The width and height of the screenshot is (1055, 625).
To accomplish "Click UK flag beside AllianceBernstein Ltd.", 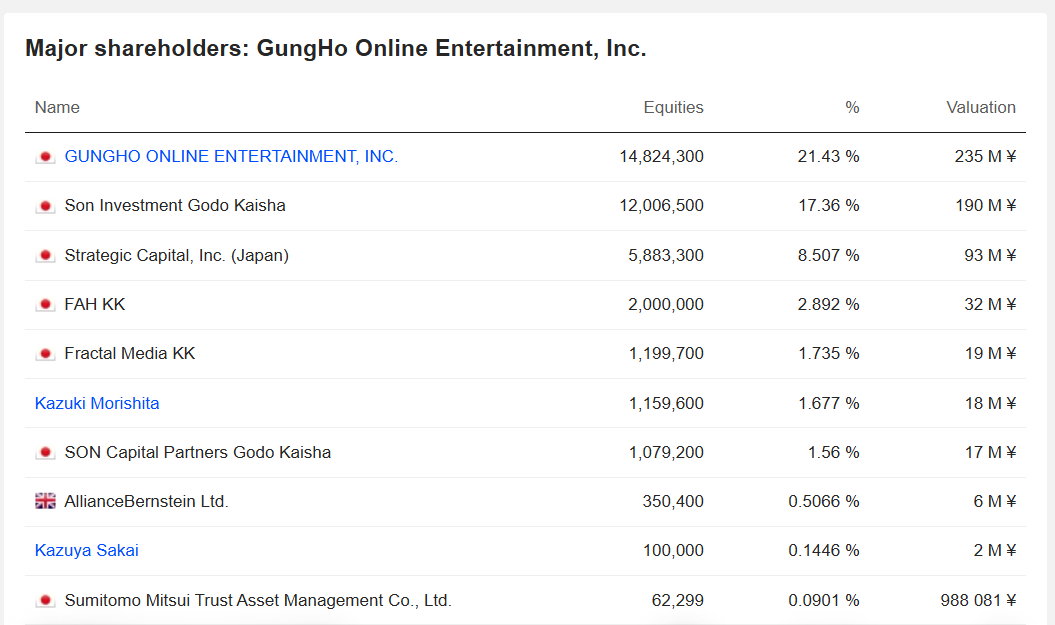I will coord(45,502).
